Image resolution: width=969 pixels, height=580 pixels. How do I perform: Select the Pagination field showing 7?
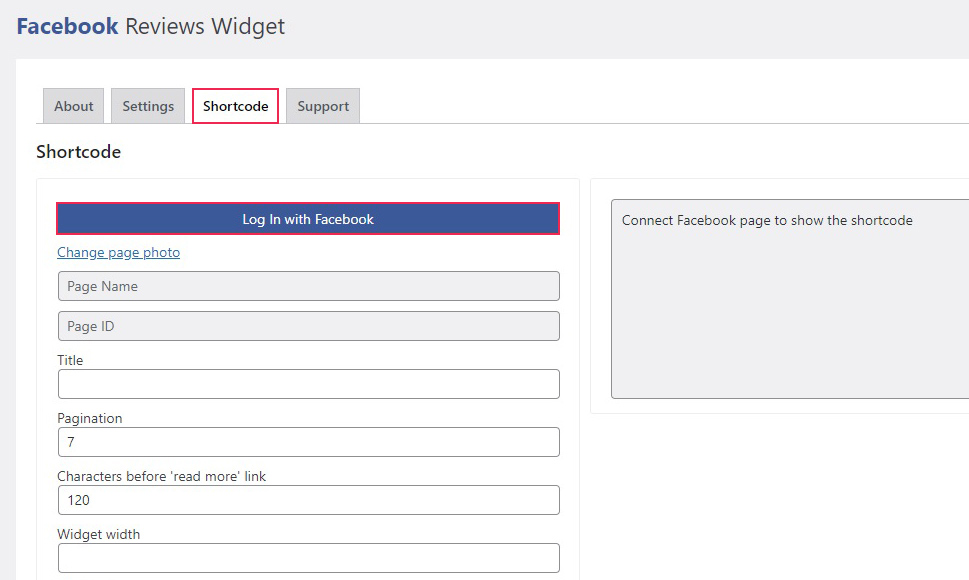[309, 442]
